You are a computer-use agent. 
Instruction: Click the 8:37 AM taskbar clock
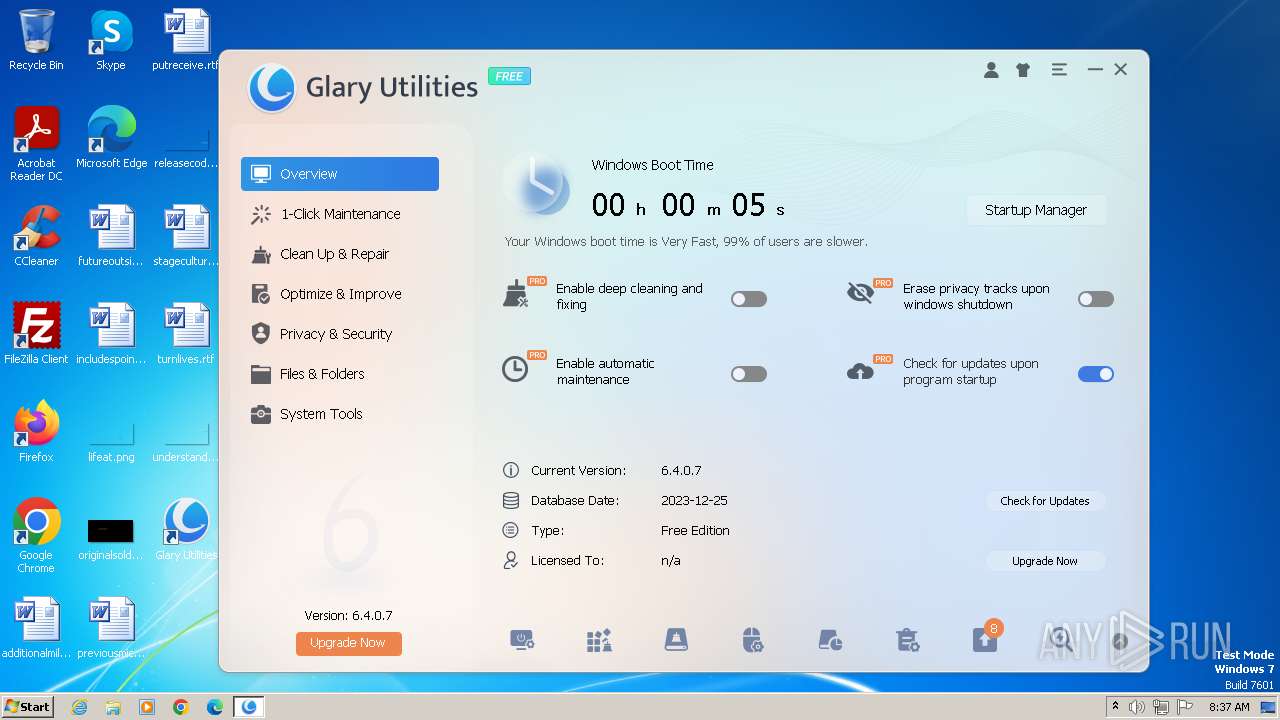pyautogui.click(x=1229, y=707)
